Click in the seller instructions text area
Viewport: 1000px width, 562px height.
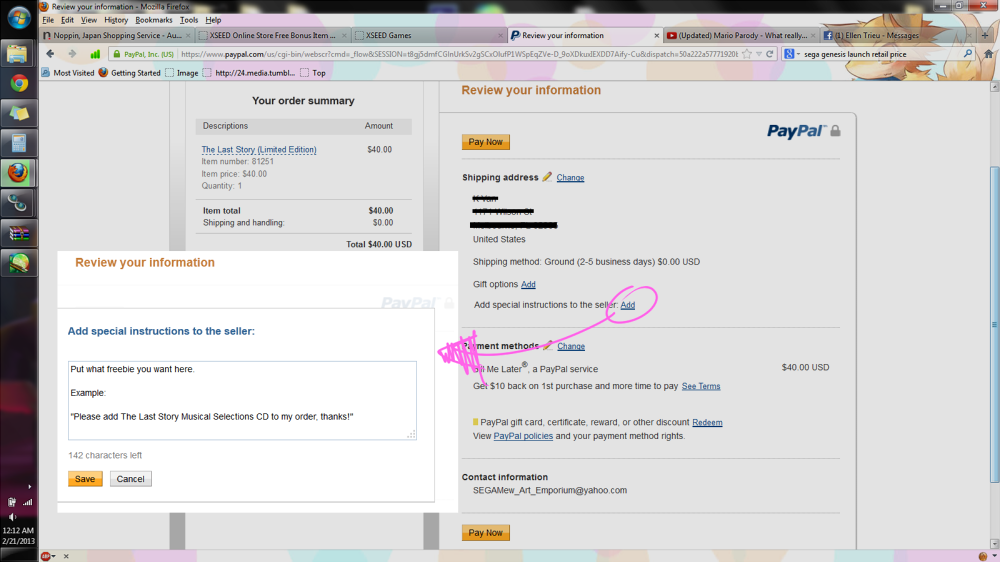point(242,401)
